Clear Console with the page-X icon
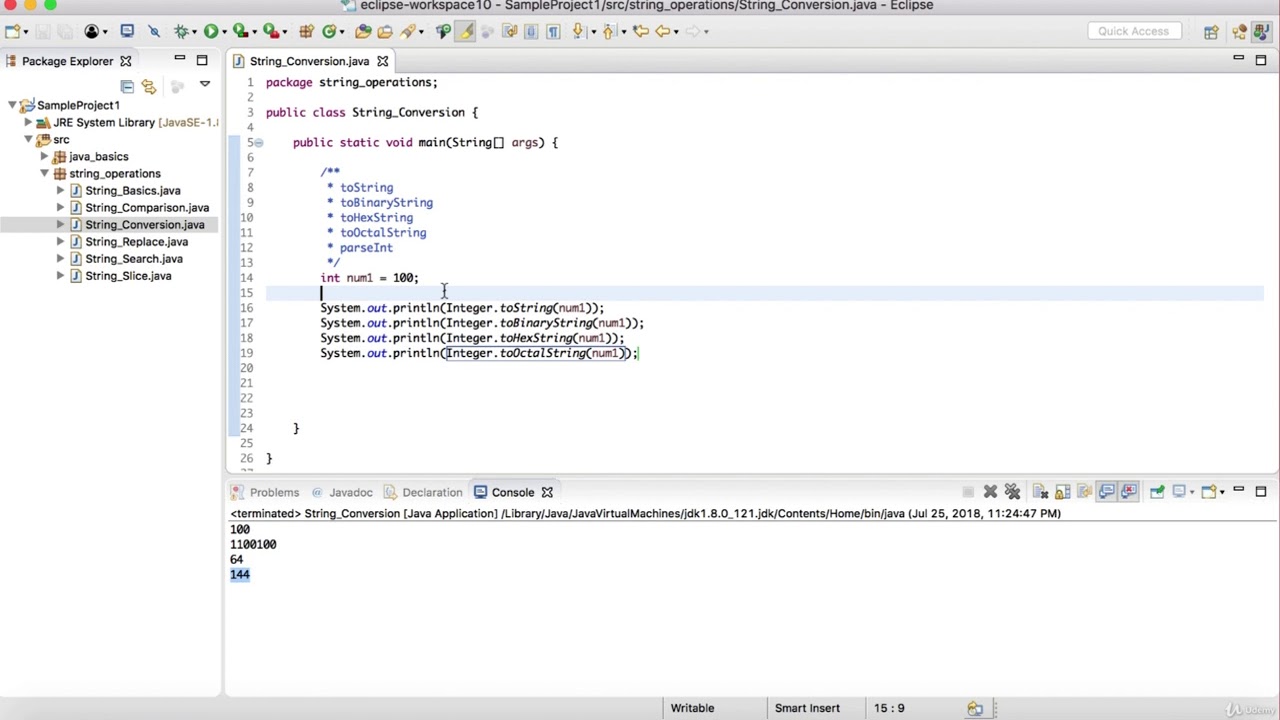 click(1040, 492)
